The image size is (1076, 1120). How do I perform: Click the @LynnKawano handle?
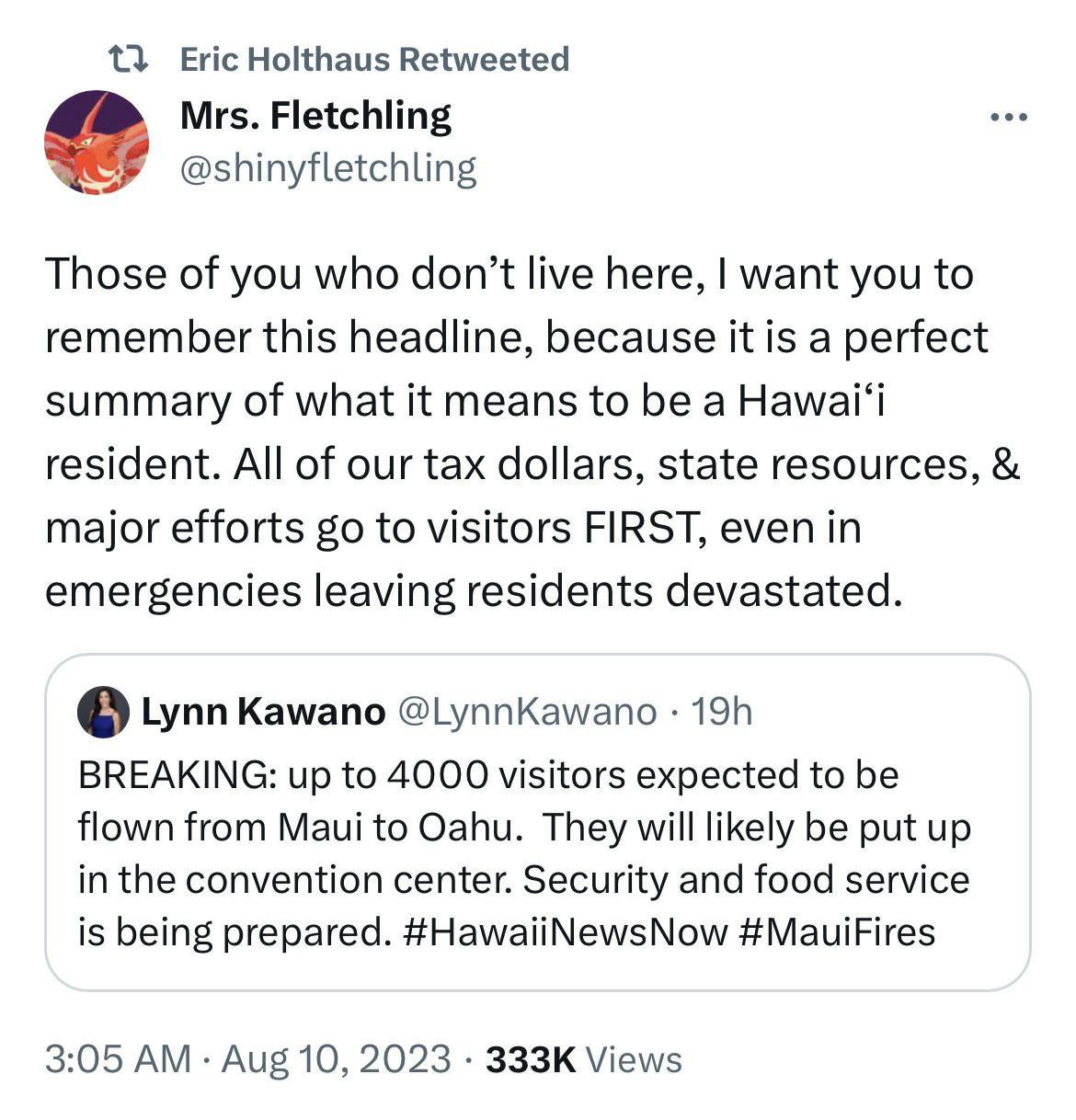(526, 712)
